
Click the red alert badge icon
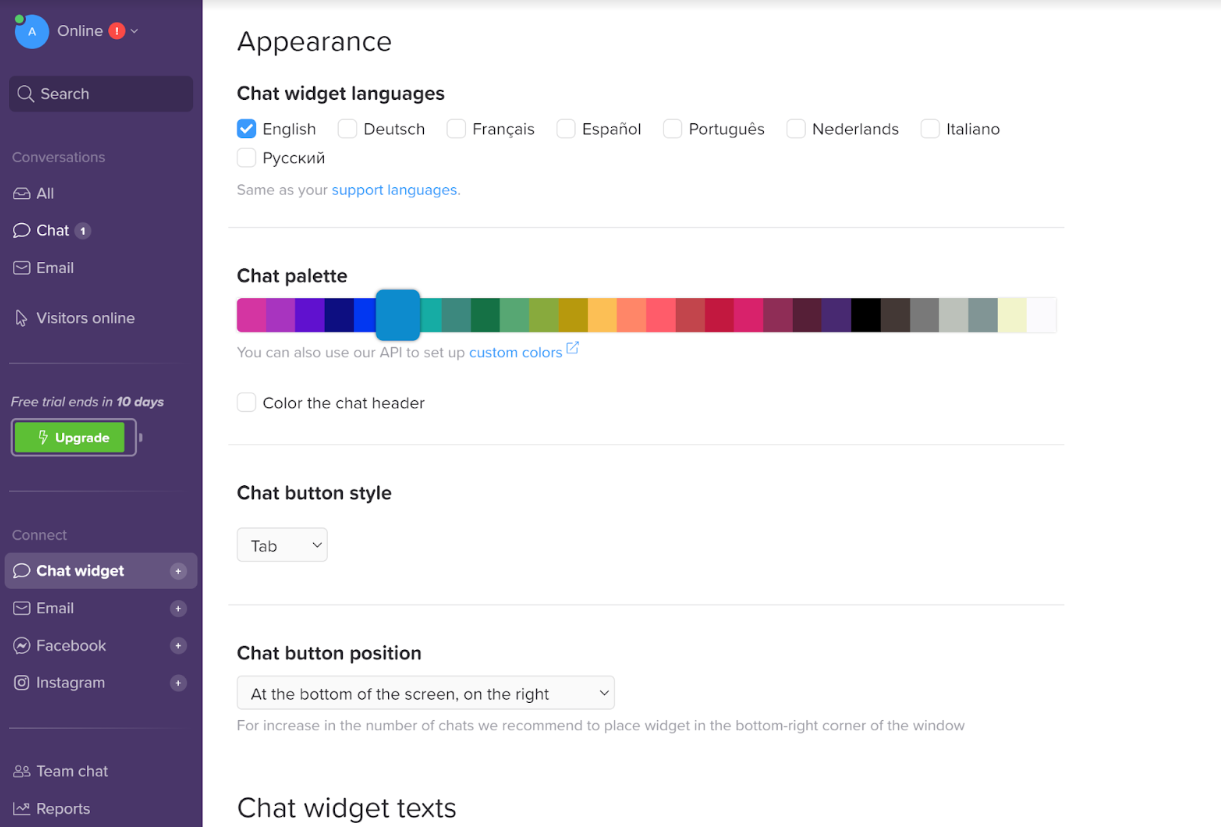coord(117,31)
